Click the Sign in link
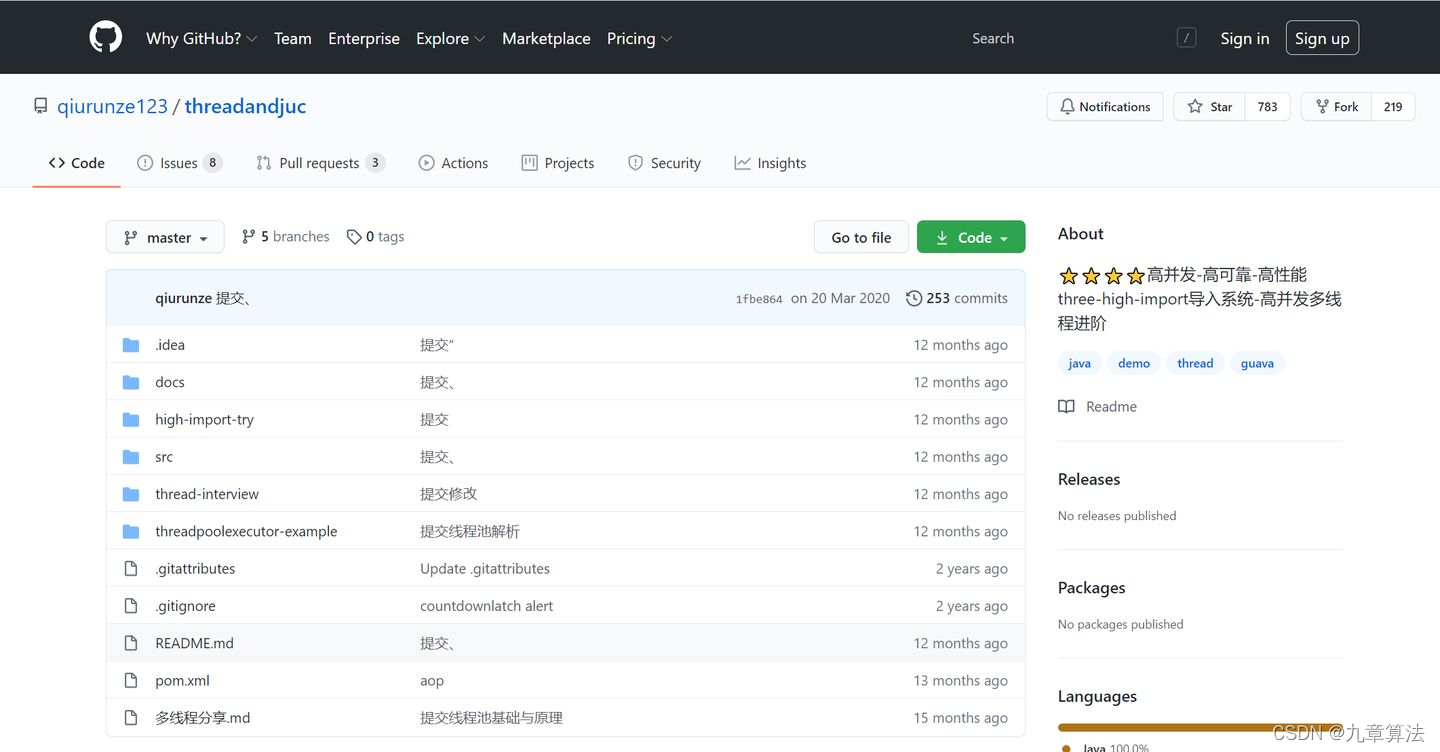Image resolution: width=1440 pixels, height=752 pixels. 1245,38
